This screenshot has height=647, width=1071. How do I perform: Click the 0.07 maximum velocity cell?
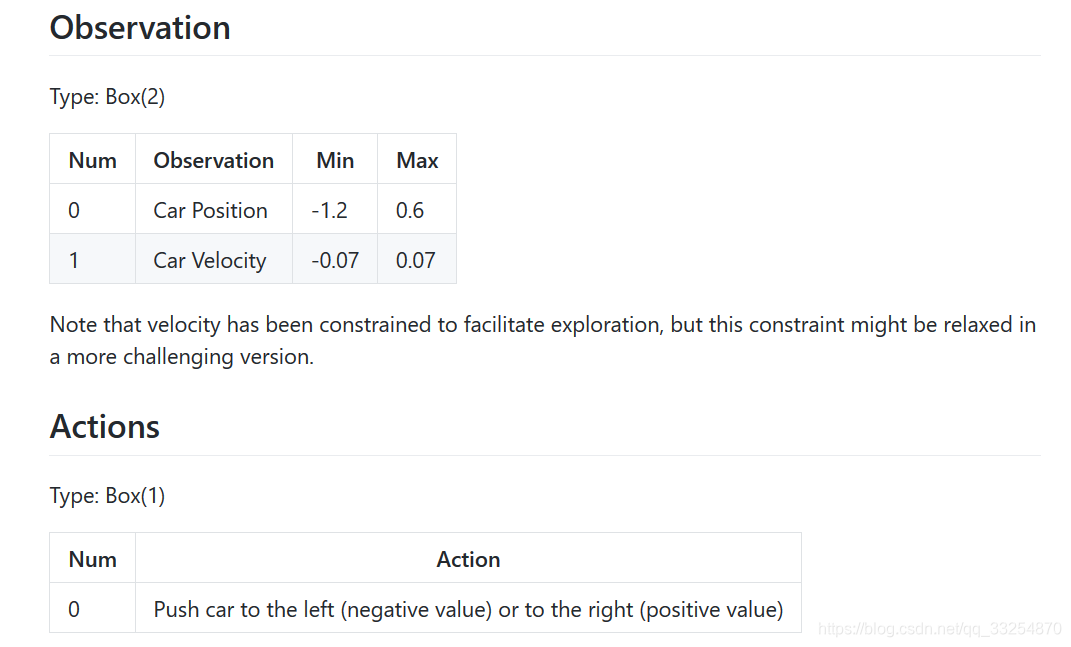coord(416,260)
